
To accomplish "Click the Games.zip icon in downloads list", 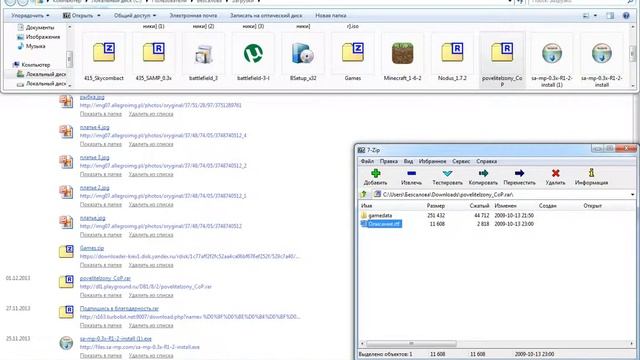I will point(66,251).
